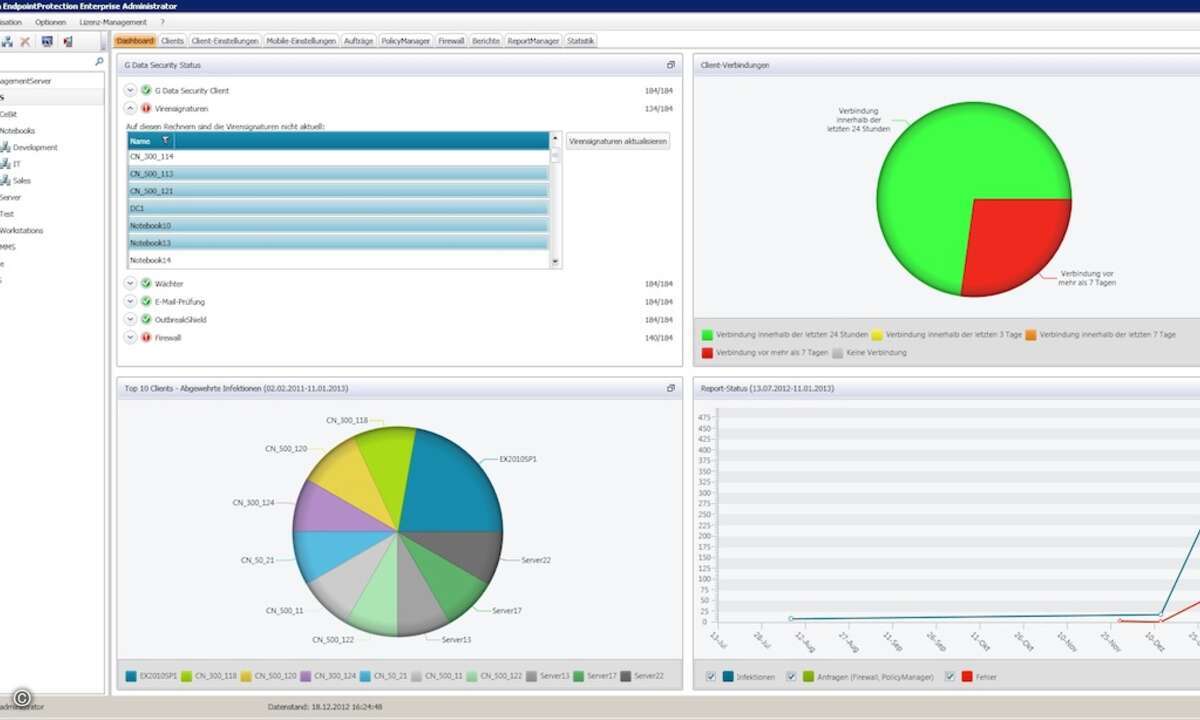Click the search magnifier icon in sidebar
The image size is (1200, 720).
click(x=98, y=62)
